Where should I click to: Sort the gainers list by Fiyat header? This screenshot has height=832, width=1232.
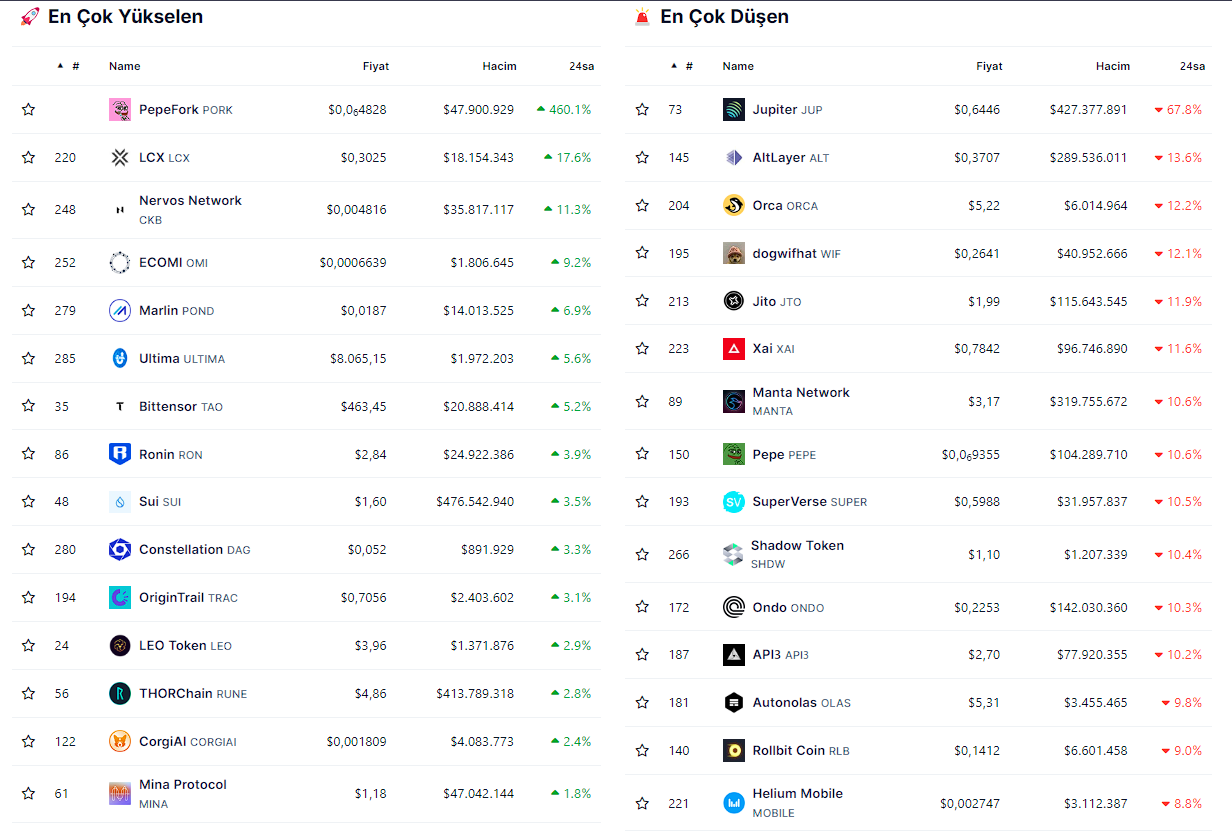(x=375, y=66)
